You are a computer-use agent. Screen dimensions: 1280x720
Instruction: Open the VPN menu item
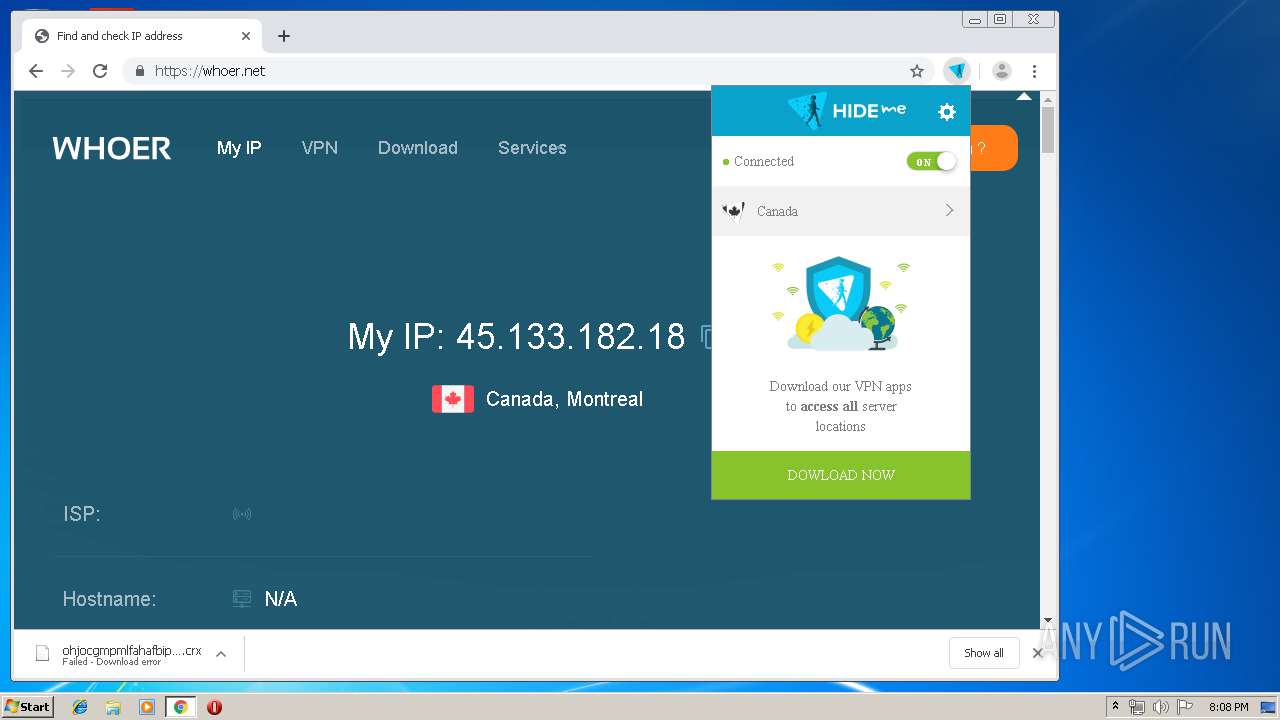(x=320, y=148)
